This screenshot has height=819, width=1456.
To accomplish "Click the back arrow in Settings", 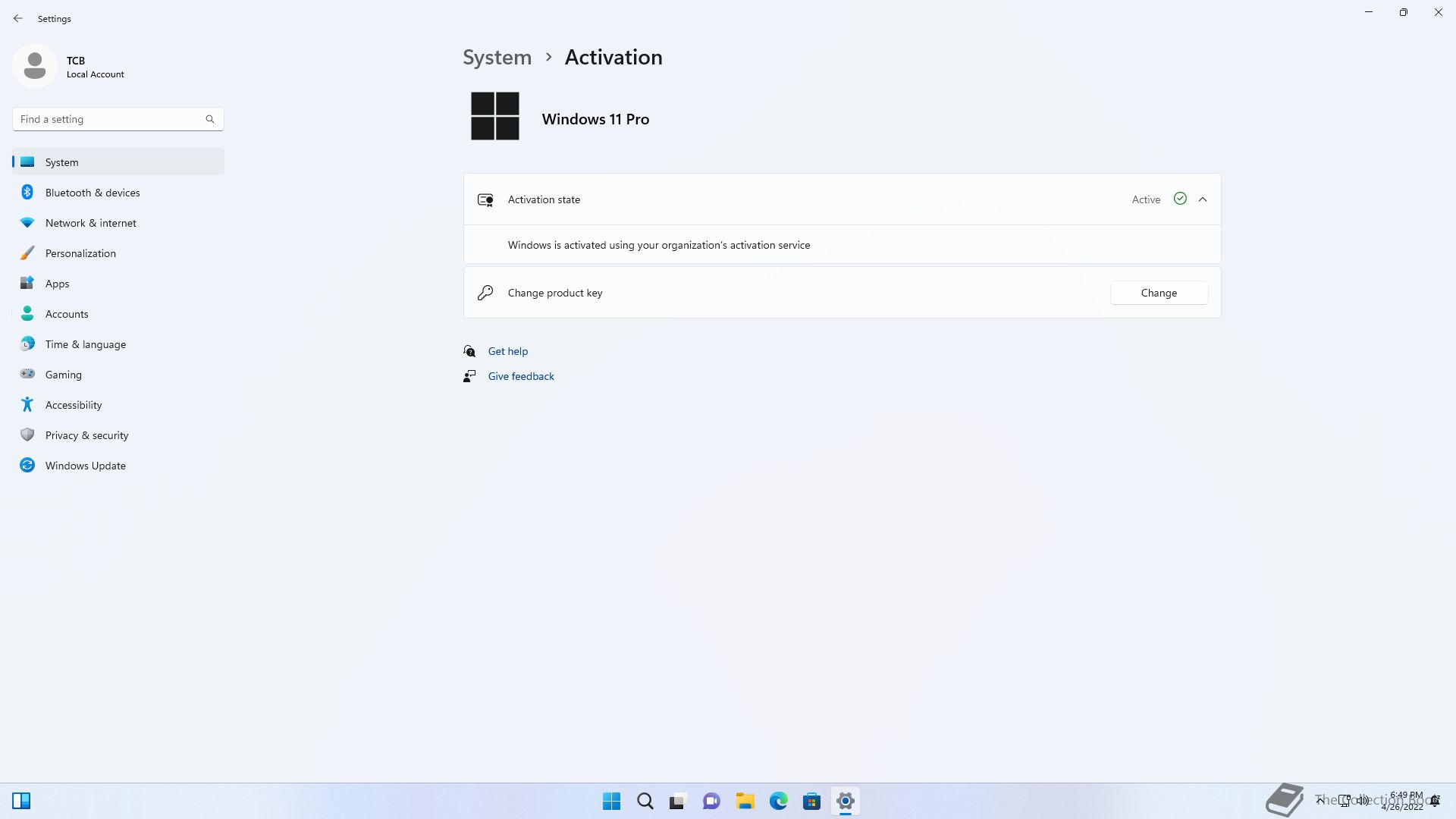I will click(18, 18).
